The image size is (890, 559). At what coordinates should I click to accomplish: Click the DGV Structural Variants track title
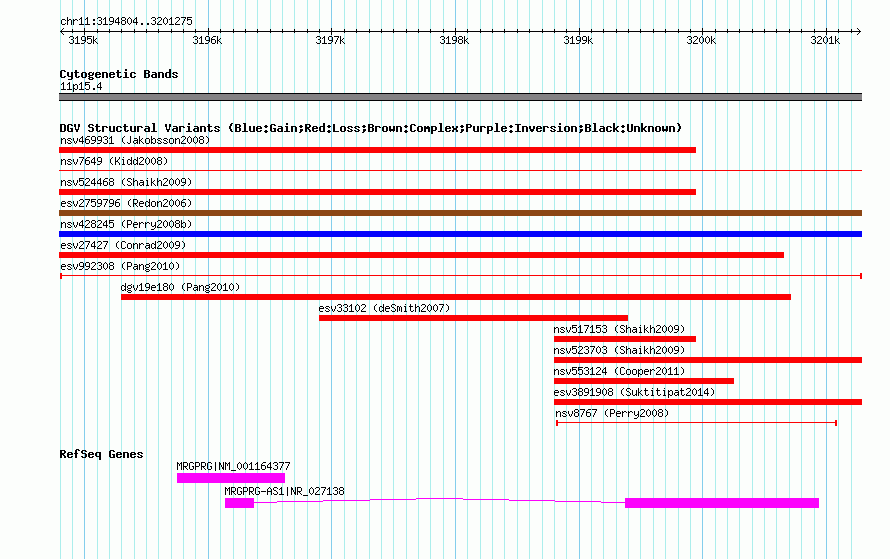tap(371, 128)
